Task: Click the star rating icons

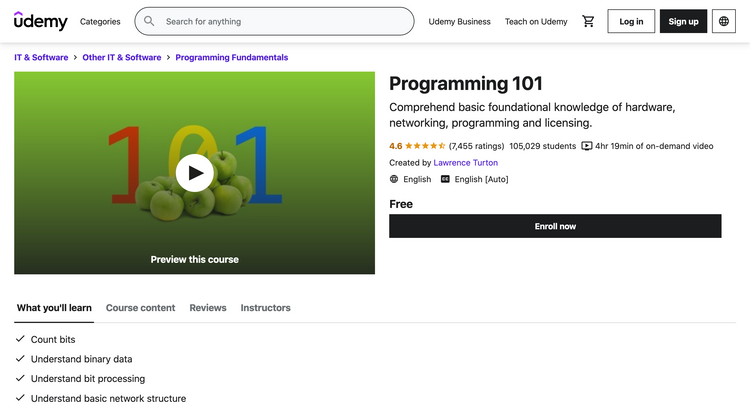Action: pos(425,146)
